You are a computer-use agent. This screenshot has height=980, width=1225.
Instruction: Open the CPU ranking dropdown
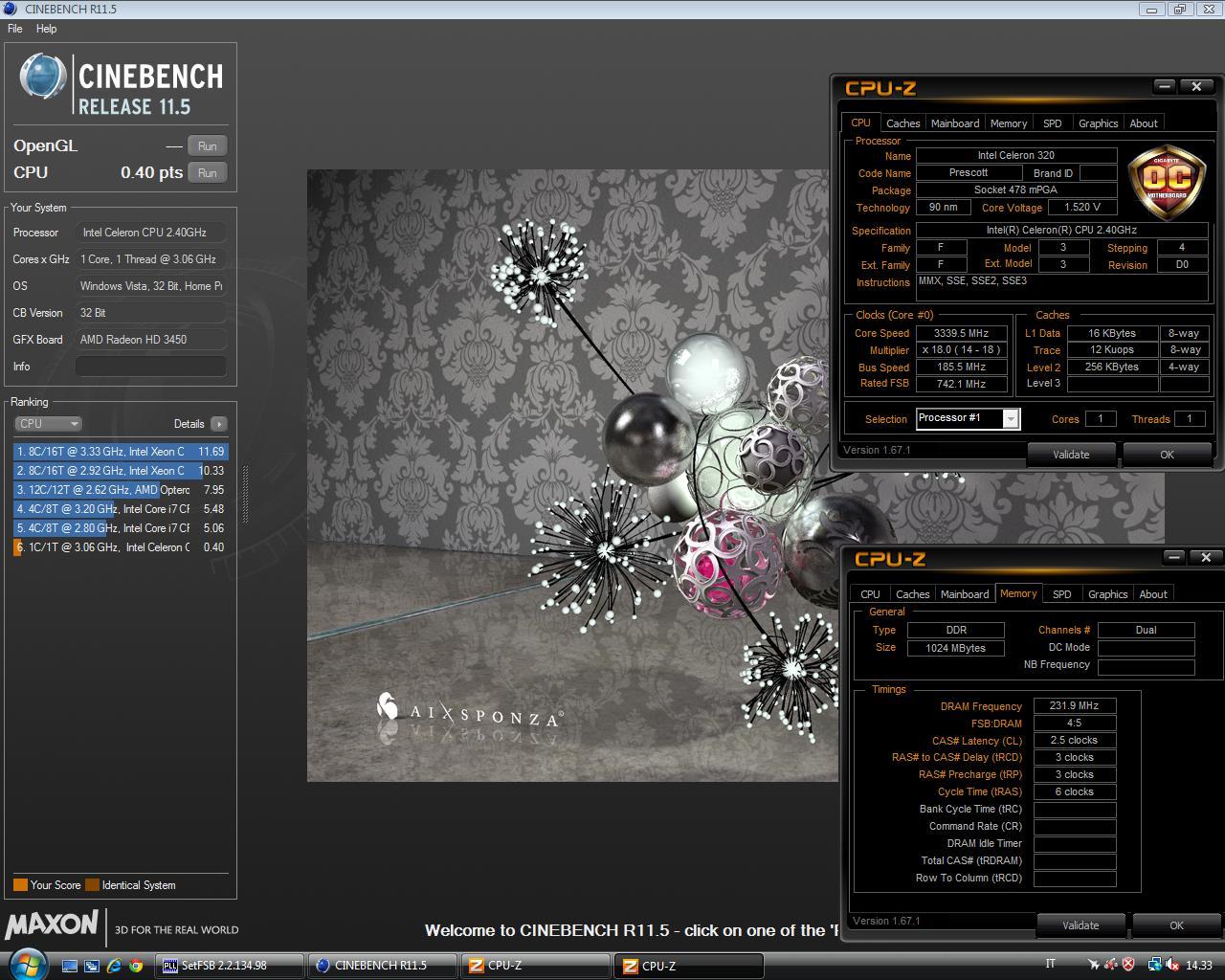click(48, 424)
